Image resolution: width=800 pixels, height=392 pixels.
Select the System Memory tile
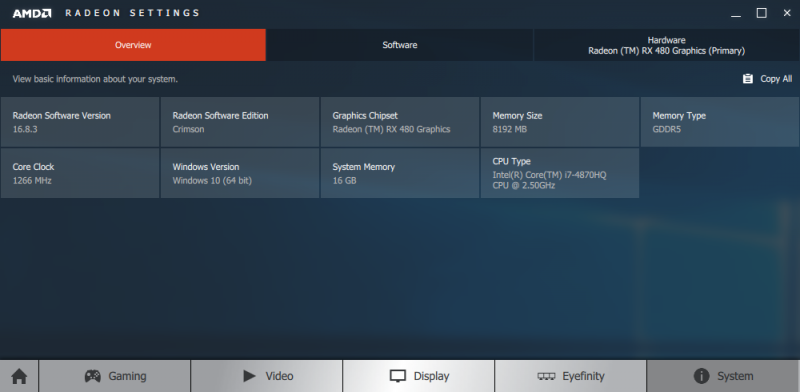tap(400, 173)
